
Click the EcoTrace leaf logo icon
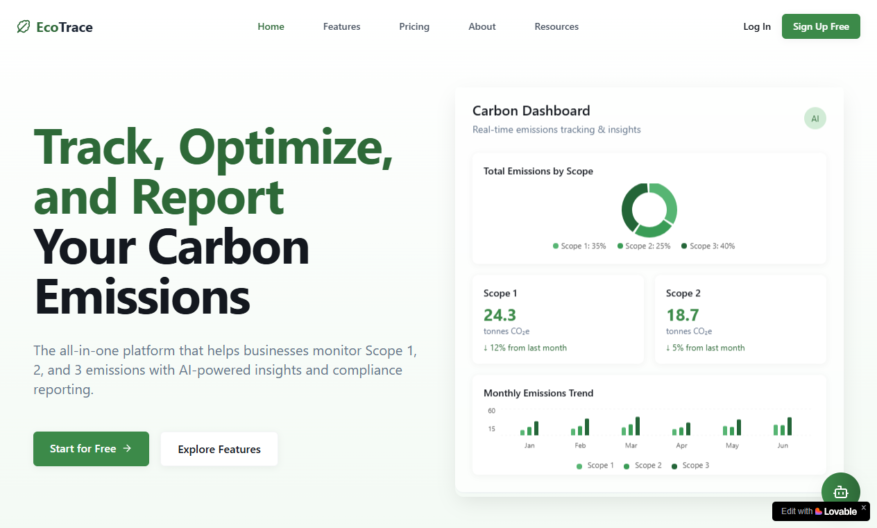click(x=23, y=26)
